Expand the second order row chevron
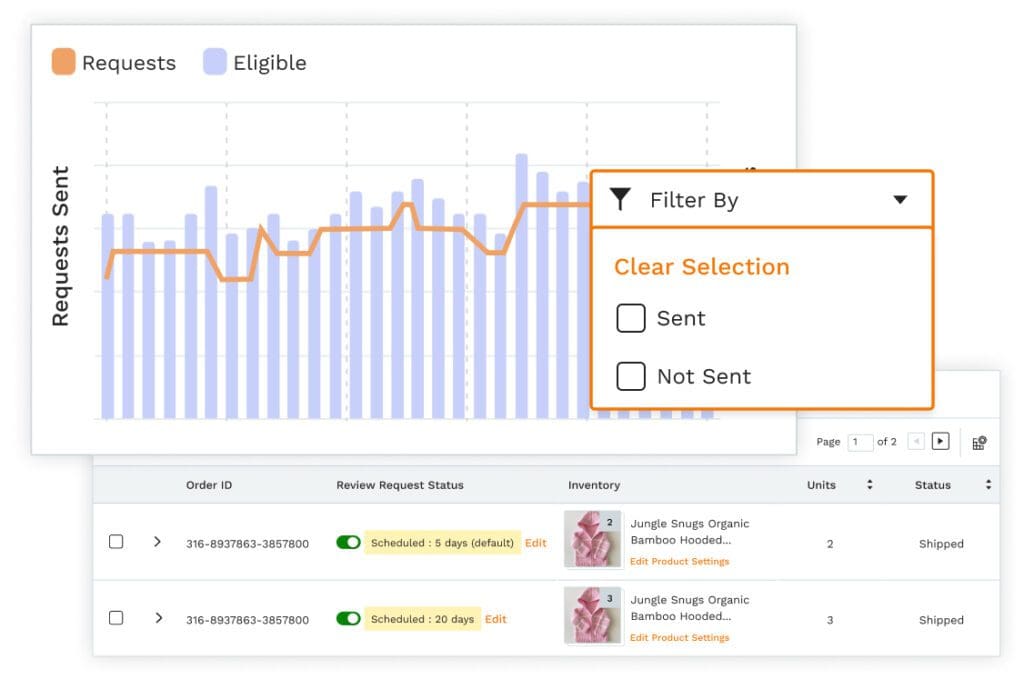 157,618
